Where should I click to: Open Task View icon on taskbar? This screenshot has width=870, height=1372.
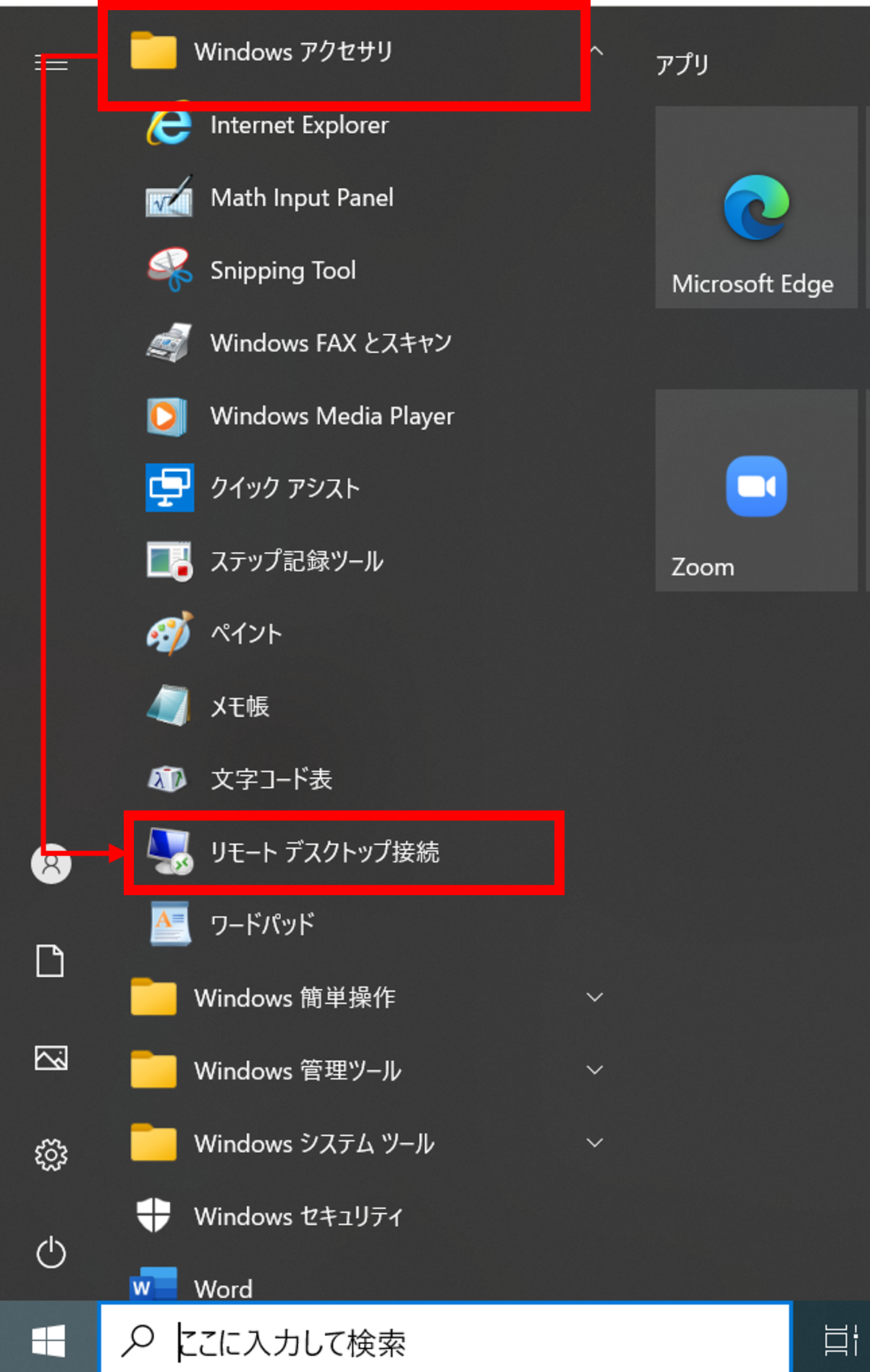click(x=841, y=1341)
